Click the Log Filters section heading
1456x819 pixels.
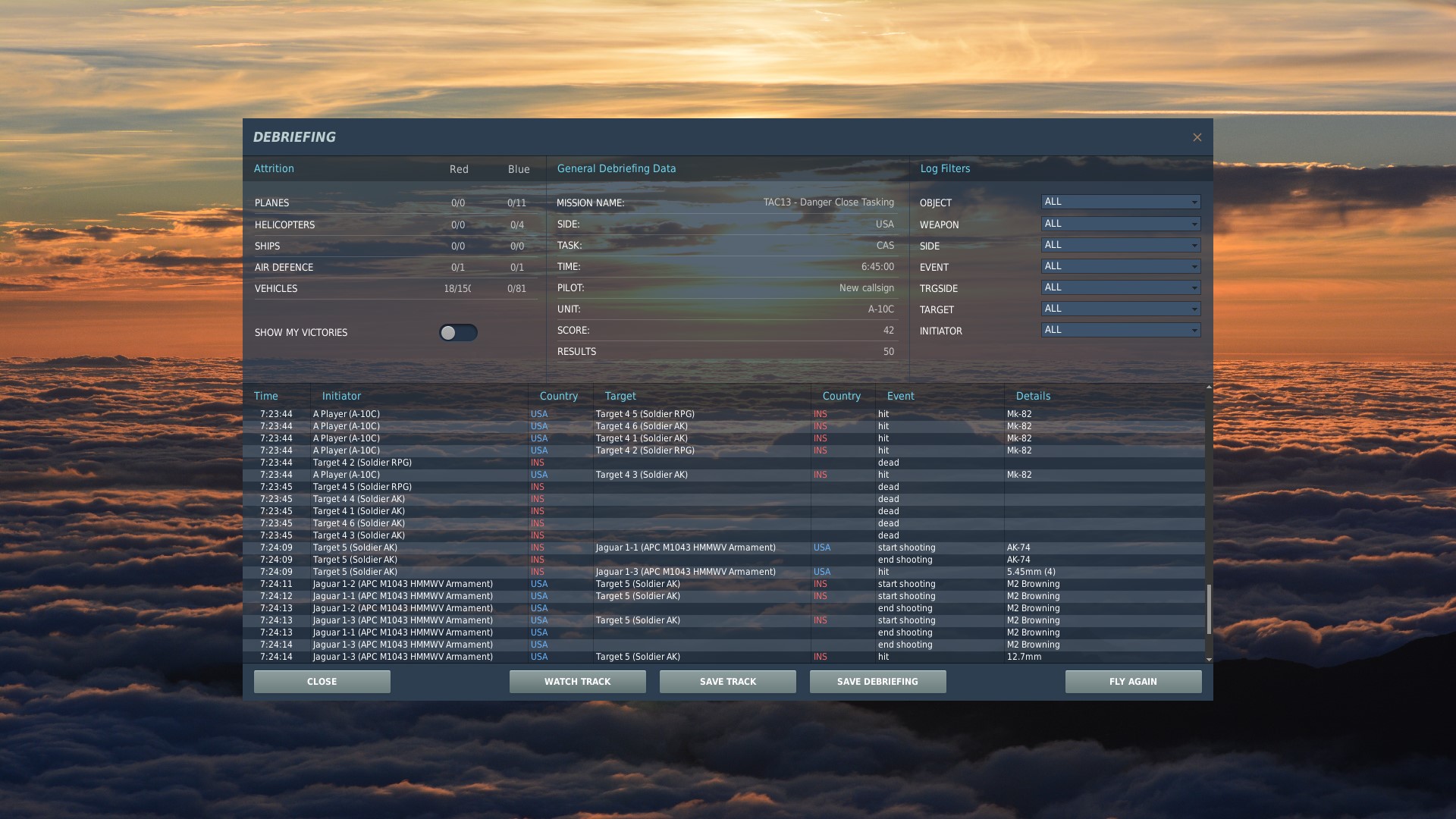[x=945, y=168]
